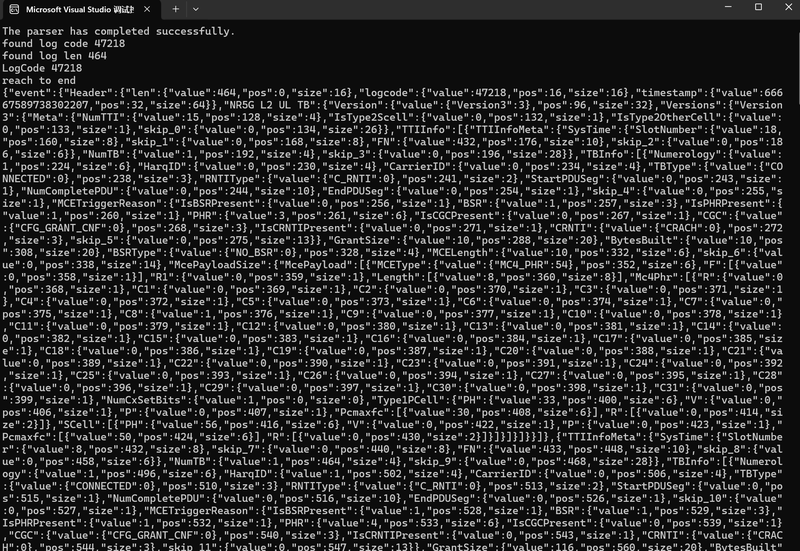Click the terminal icon in the tab

(x=14, y=9)
